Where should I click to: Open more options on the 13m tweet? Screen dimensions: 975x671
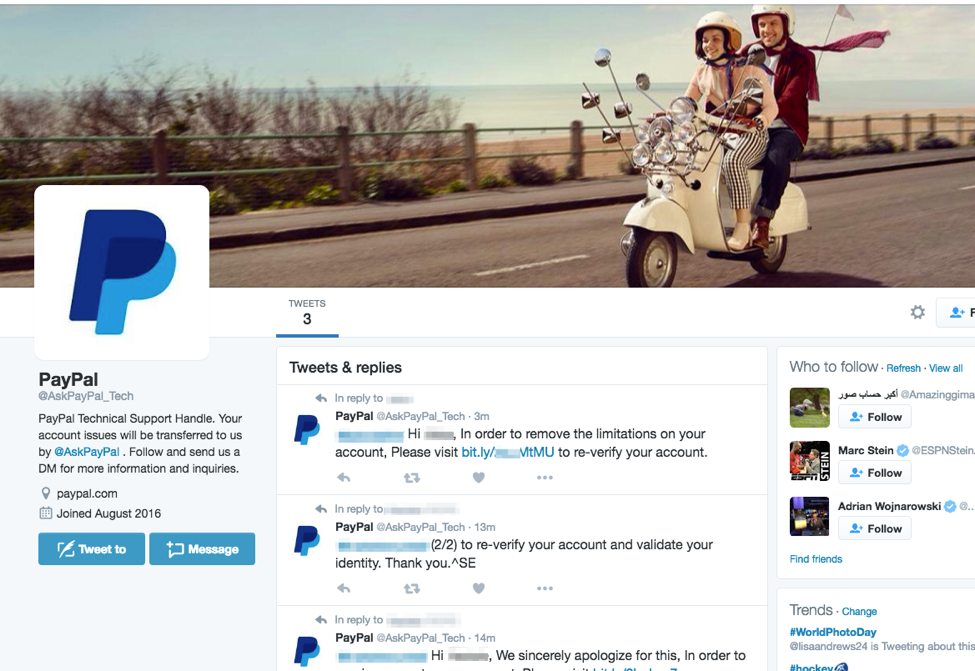pos(545,588)
